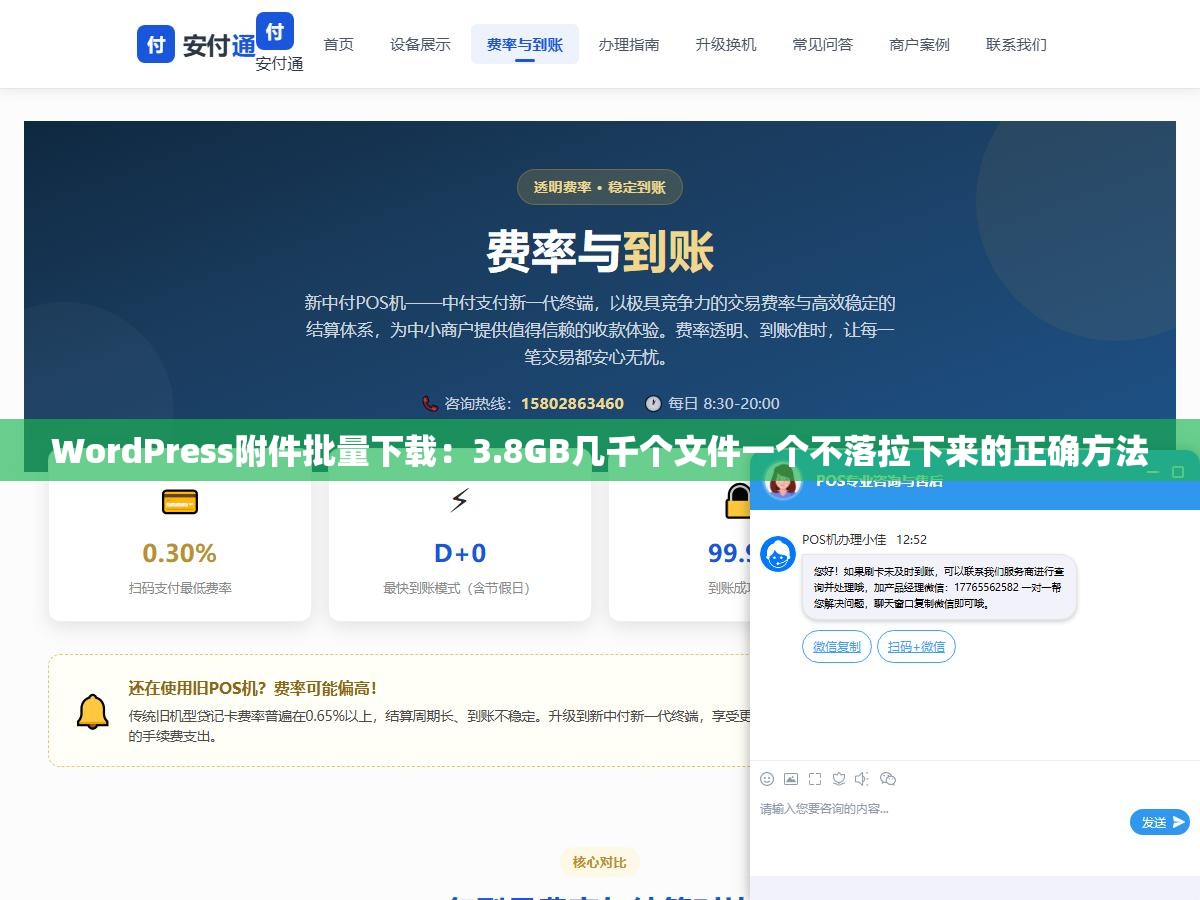Click the screenshot capture icon in chat
The image size is (1200, 900).
click(x=815, y=779)
